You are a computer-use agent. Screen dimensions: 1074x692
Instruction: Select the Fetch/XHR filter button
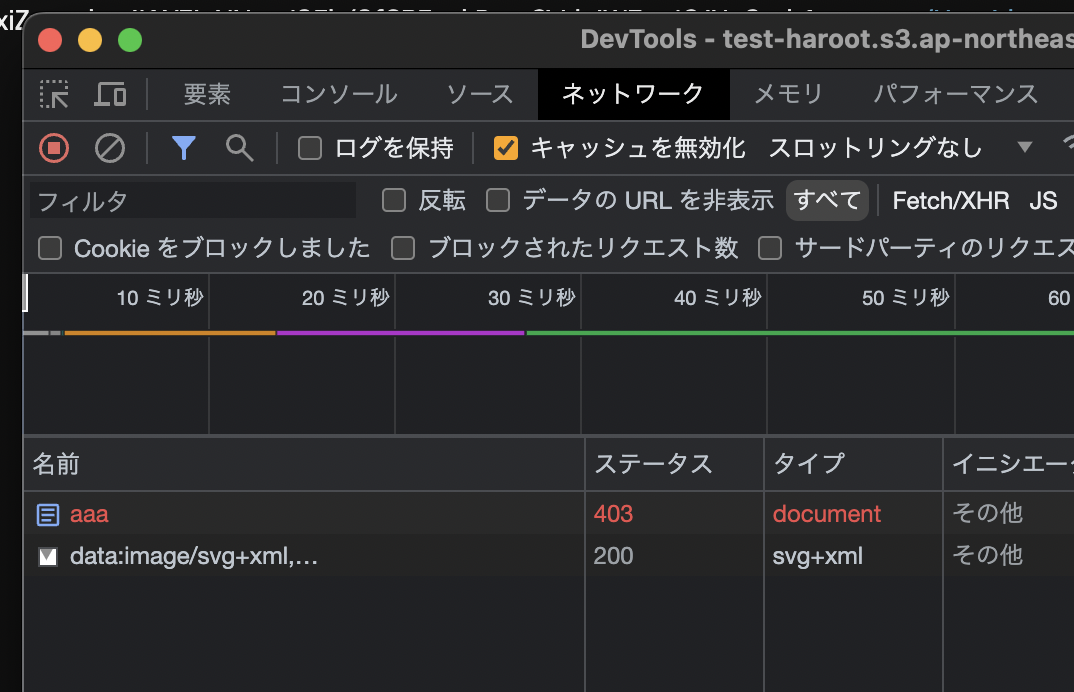950,201
